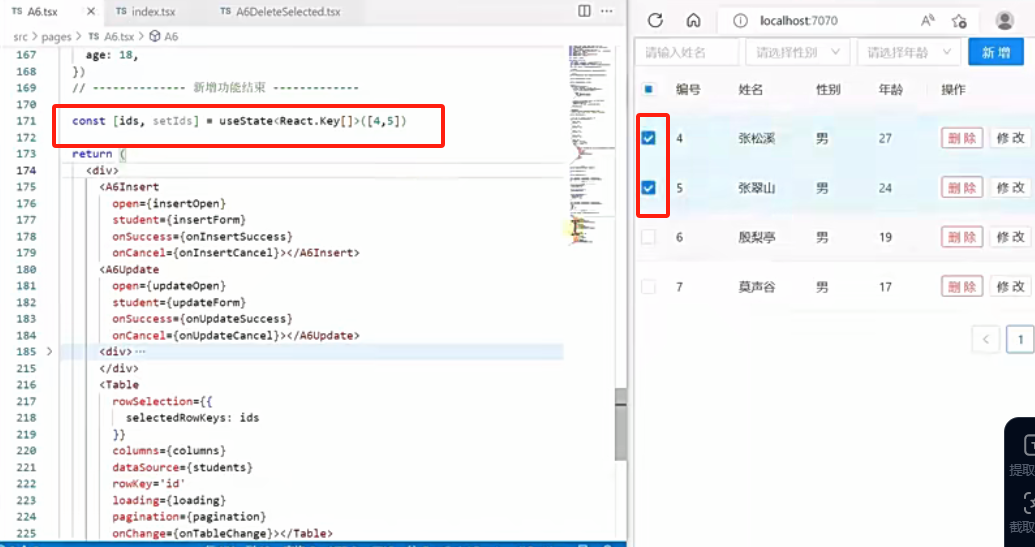Edit the 张松溪 row with 修改

pyautogui.click(x=1011, y=138)
